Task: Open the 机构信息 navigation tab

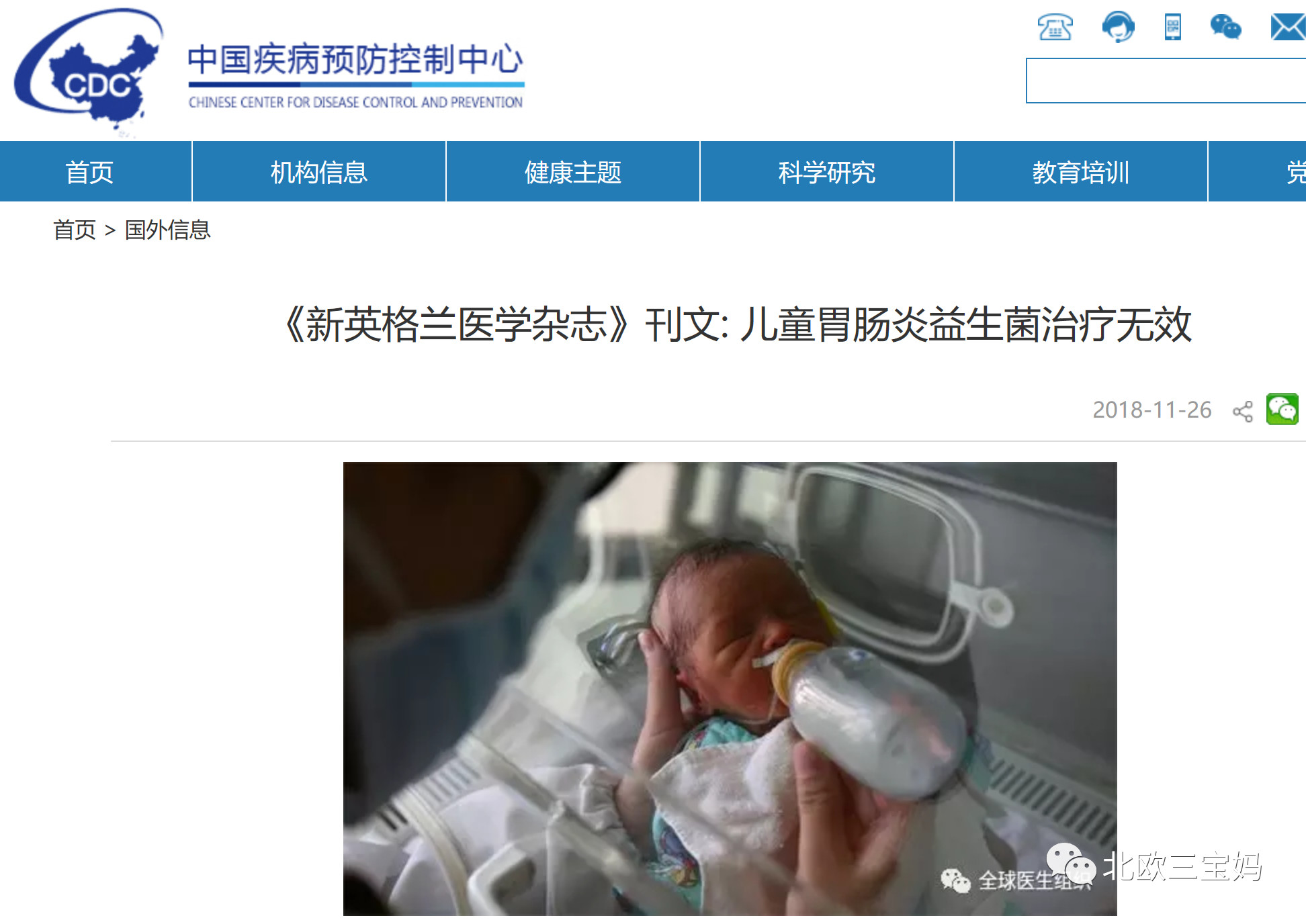Action: [319, 172]
